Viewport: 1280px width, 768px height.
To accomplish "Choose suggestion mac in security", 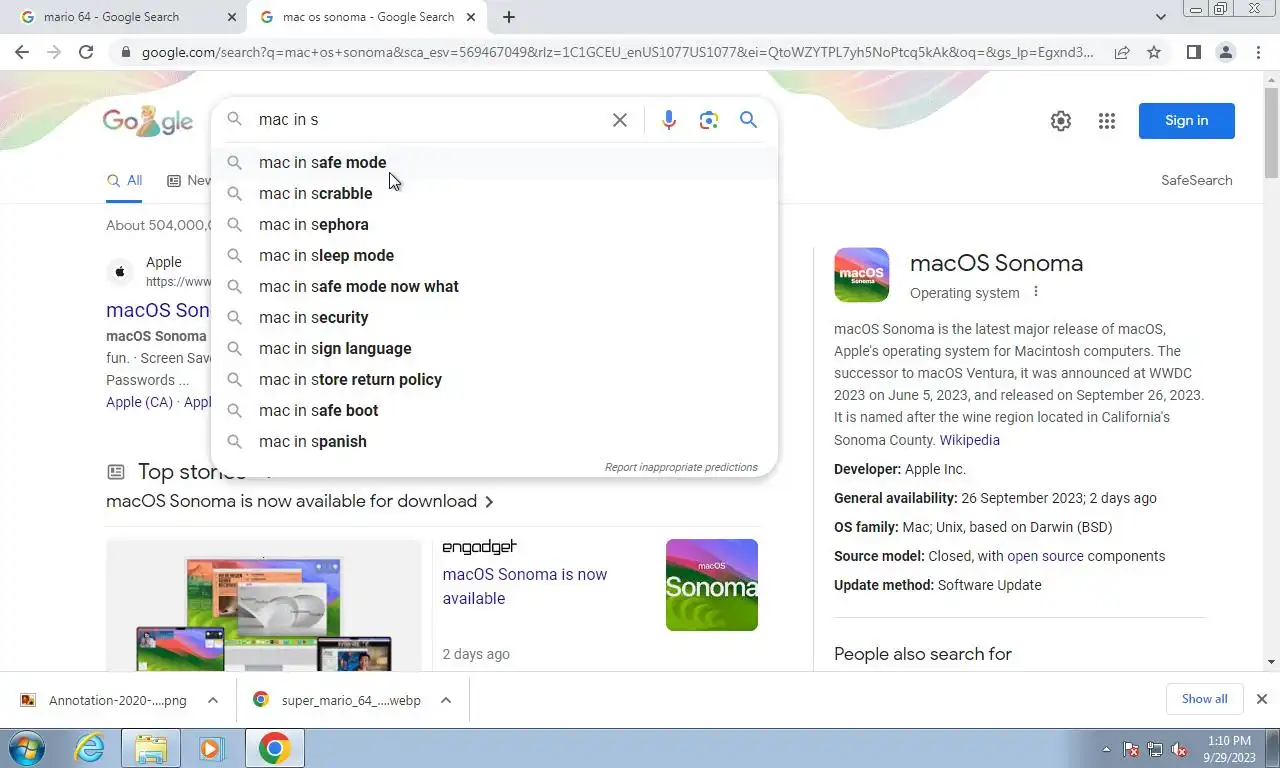I will tap(494, 317).
